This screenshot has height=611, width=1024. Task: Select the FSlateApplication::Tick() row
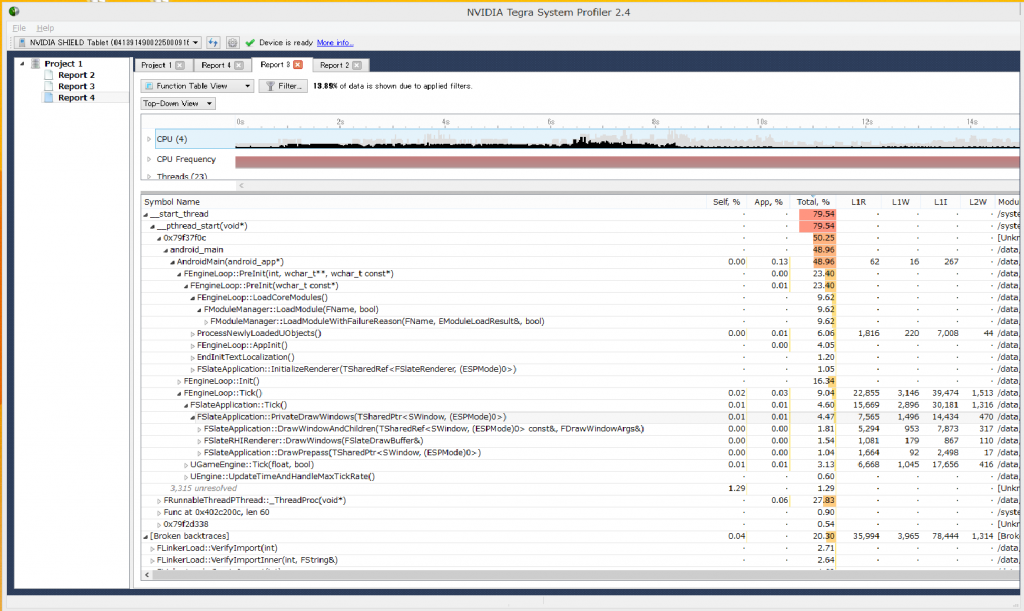pyautogui.click(x=580, y=405)
